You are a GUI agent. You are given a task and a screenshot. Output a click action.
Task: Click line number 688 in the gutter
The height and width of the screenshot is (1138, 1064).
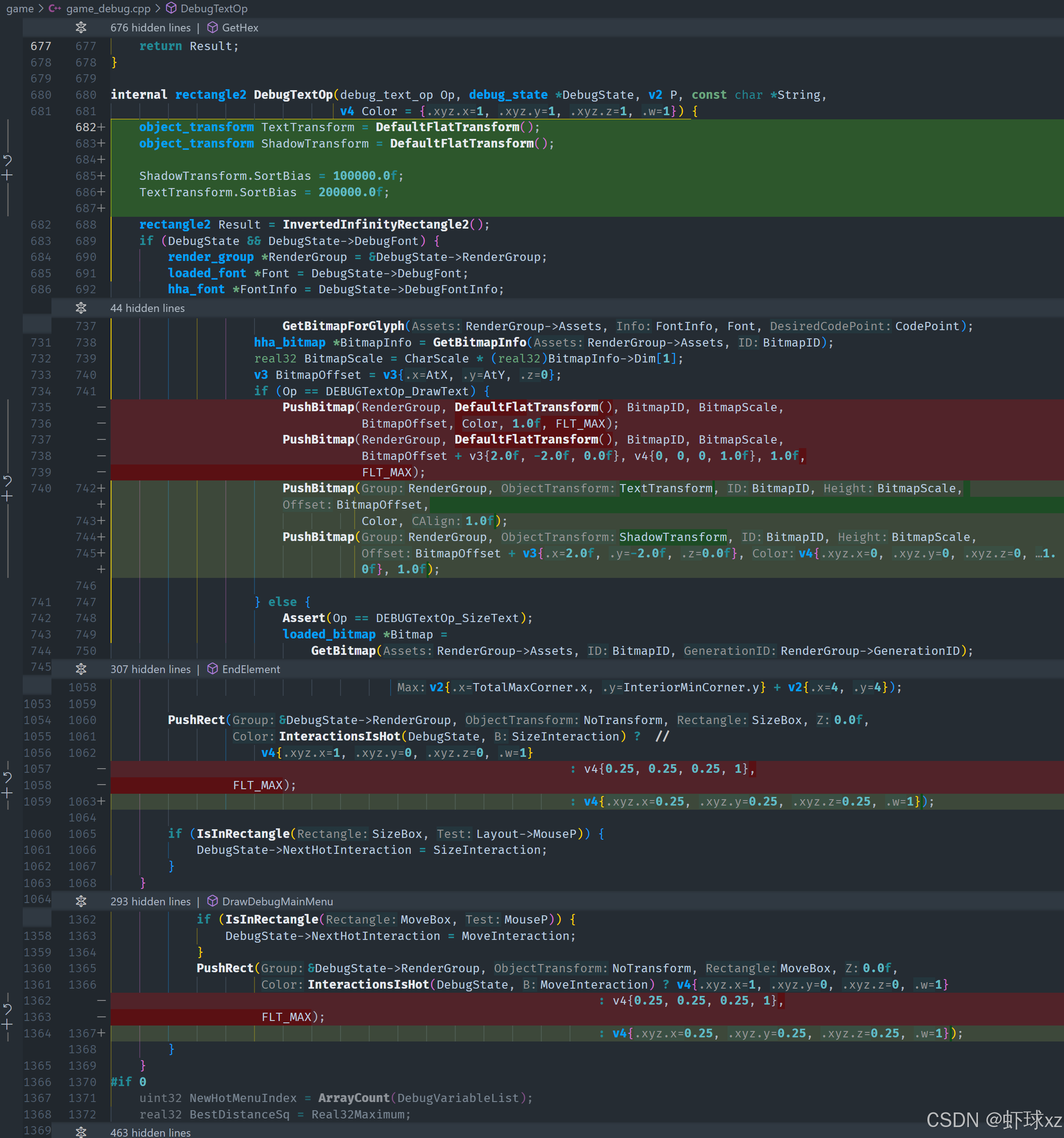[86, 225]
